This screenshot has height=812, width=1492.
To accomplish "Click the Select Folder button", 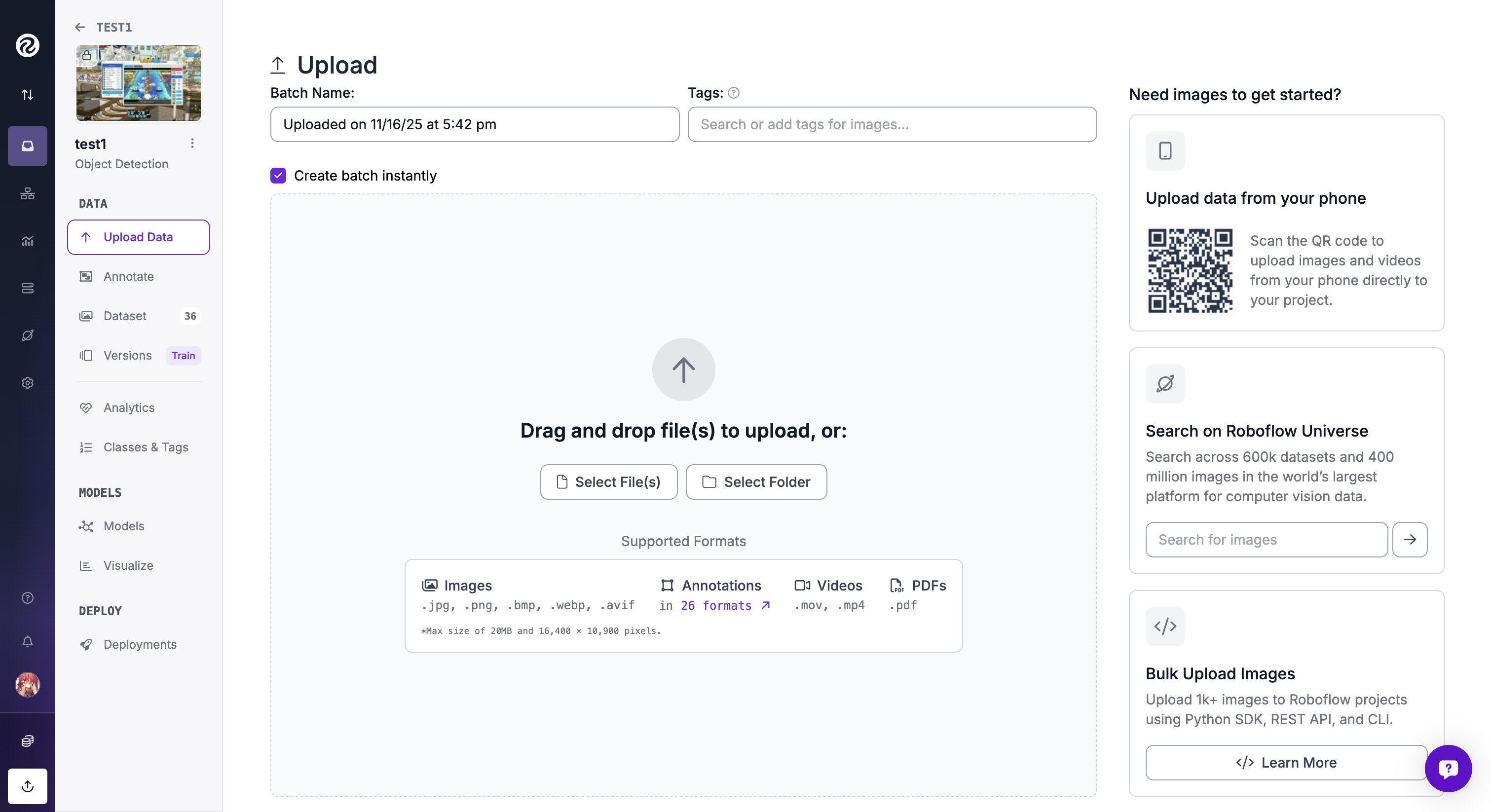I will (x=756, y=482).
